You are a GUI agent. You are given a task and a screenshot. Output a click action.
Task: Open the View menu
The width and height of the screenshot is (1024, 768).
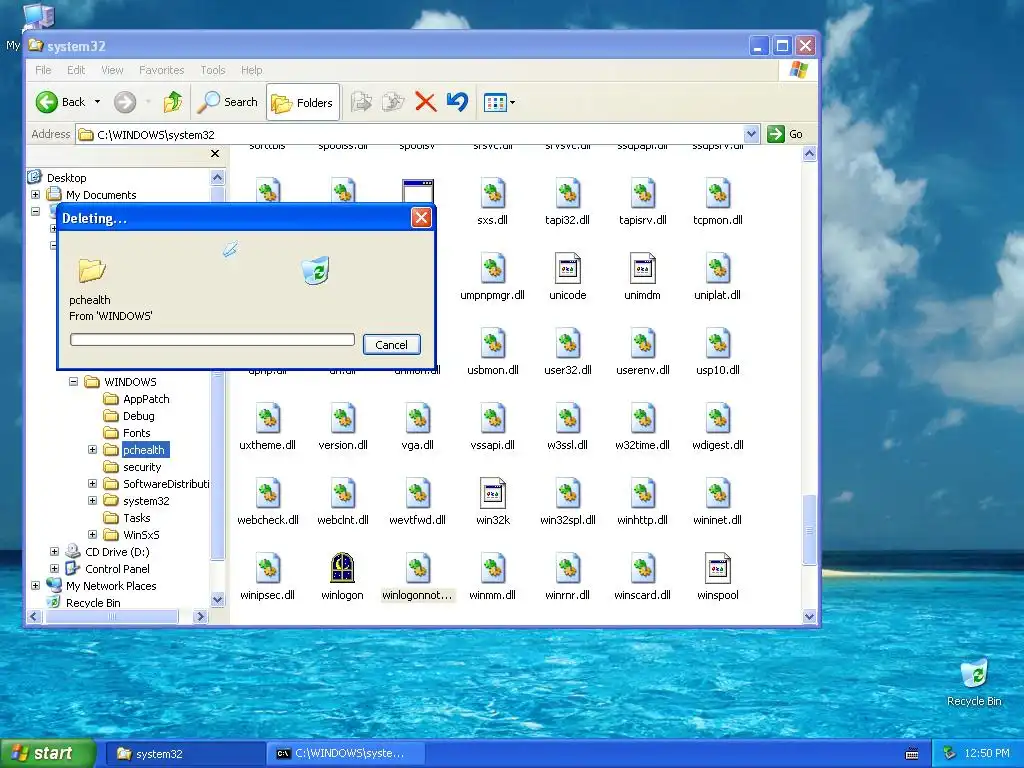(x=112, y=70)
